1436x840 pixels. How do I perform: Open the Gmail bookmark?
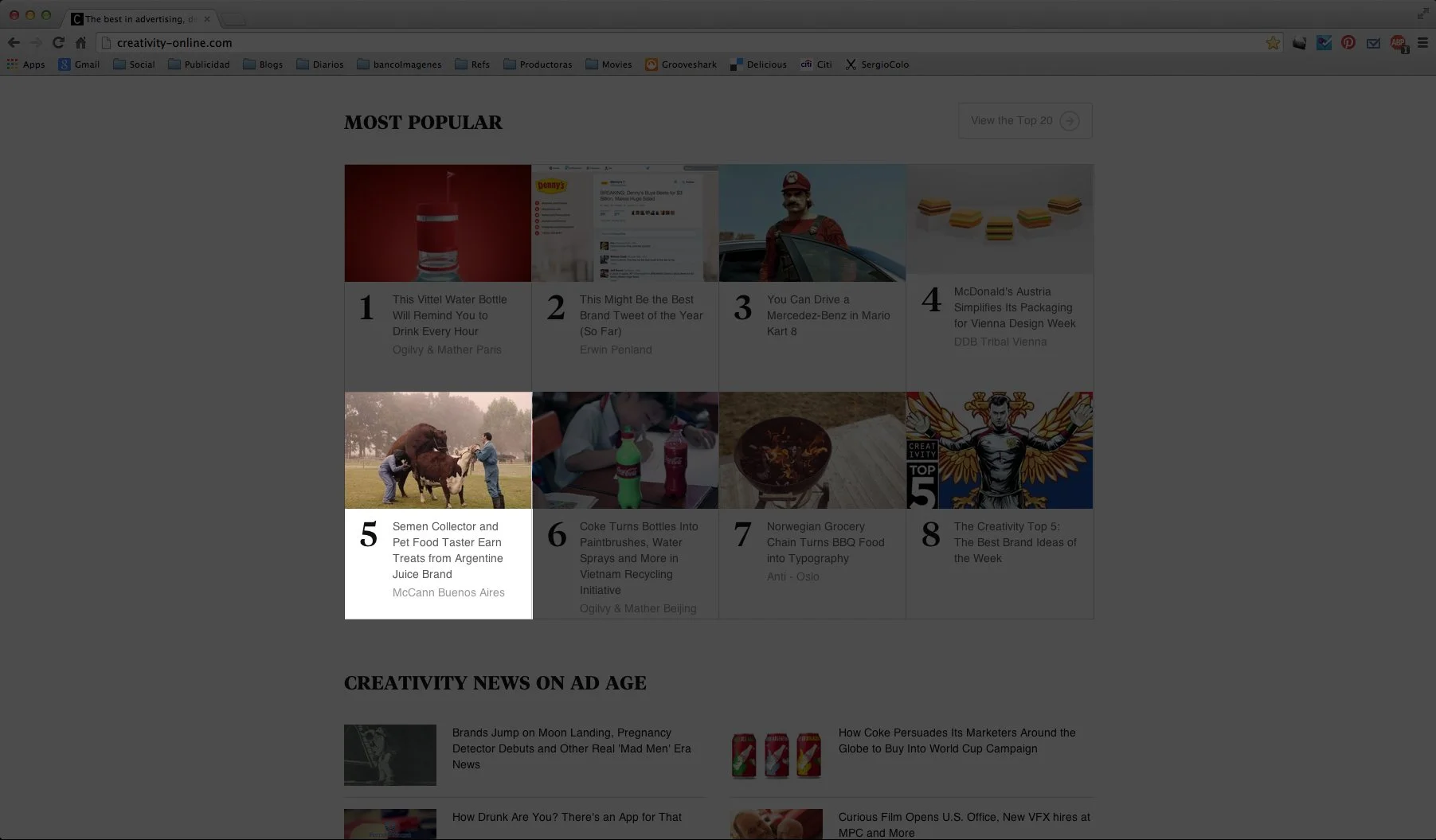[x=79, y=64]
